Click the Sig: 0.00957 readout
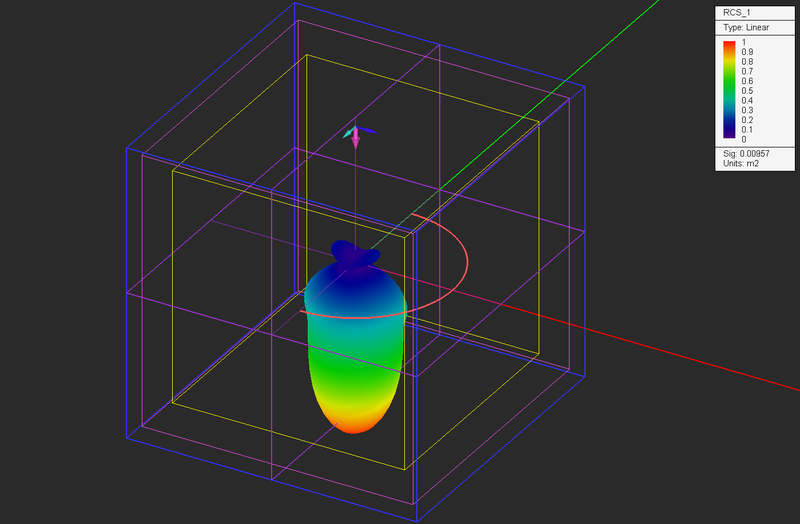The width and height of the screenshot is (800, 524). pos(746,154)
